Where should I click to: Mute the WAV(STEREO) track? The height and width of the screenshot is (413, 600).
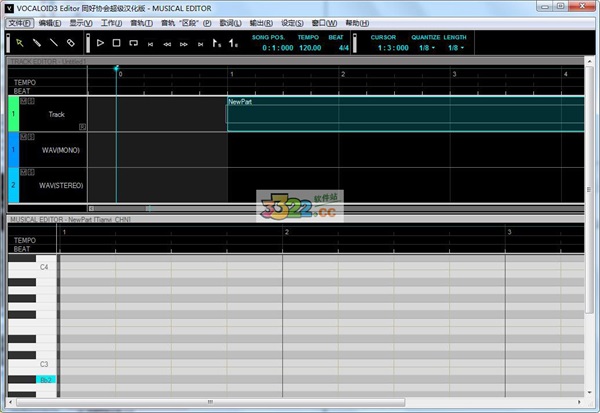click(23, 172)
